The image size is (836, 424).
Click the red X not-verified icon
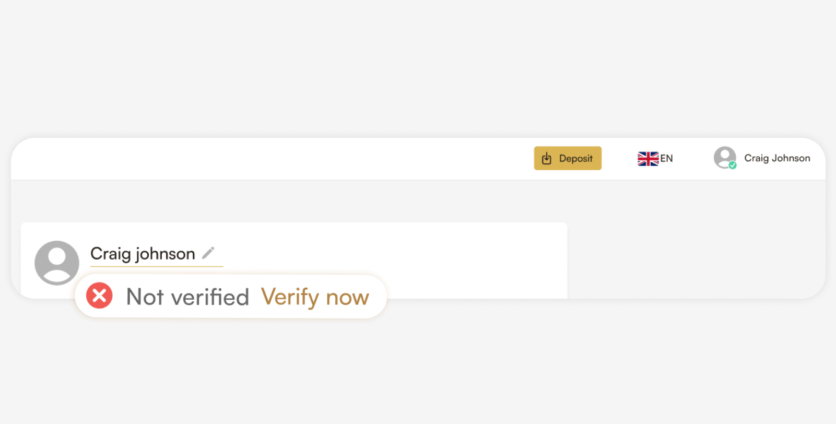[99, 296]
